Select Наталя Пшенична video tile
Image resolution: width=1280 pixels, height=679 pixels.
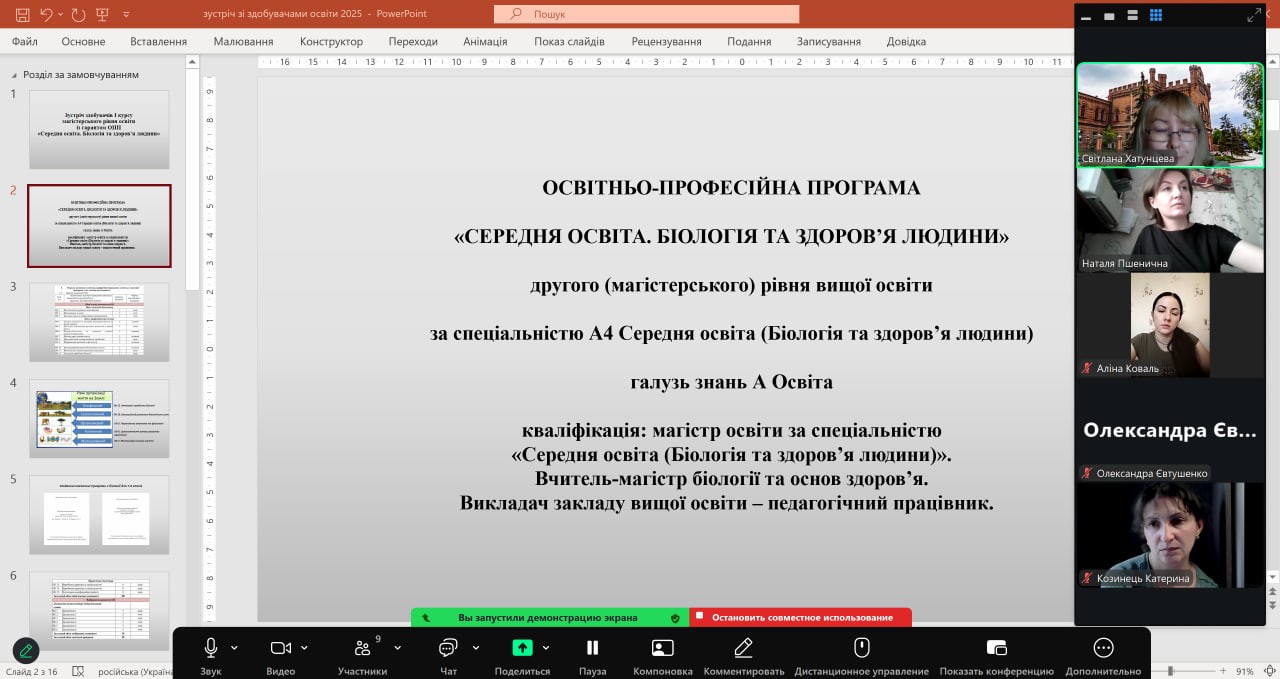pyautogui.click(x=1170, y=220)
